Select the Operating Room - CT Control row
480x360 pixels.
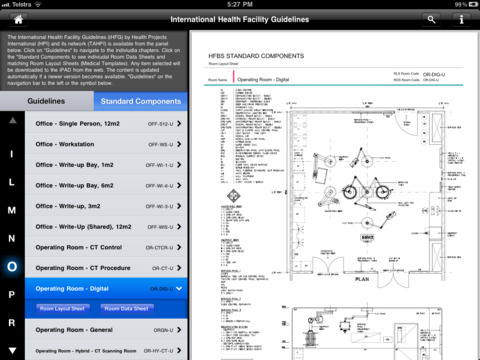[x=106, y=248]
